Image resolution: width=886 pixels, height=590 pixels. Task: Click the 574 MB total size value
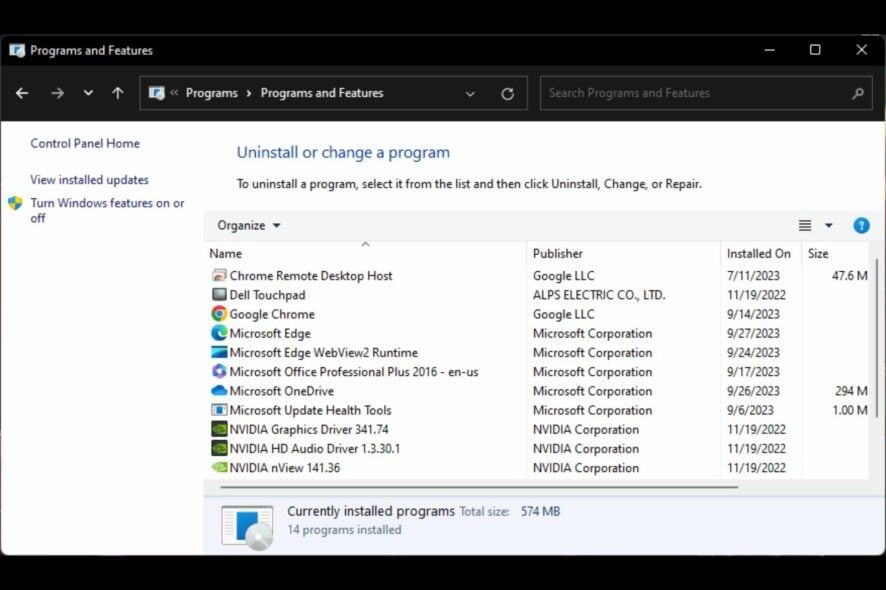point(540,511)
